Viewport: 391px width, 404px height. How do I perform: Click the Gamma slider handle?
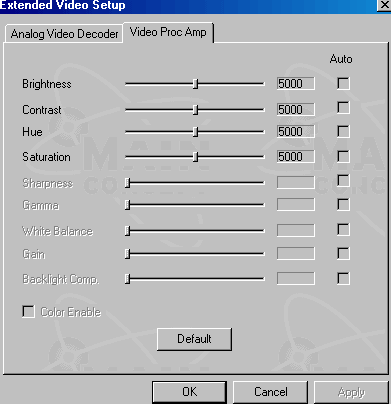click(x=127, y=205)
